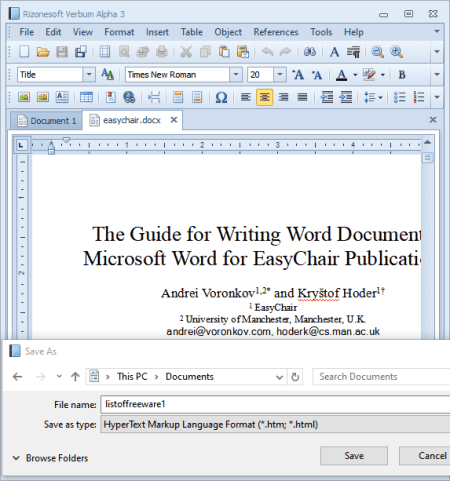Toggle numbered list
The width and height of the screenshot is (450, 481).
[418, 97]
